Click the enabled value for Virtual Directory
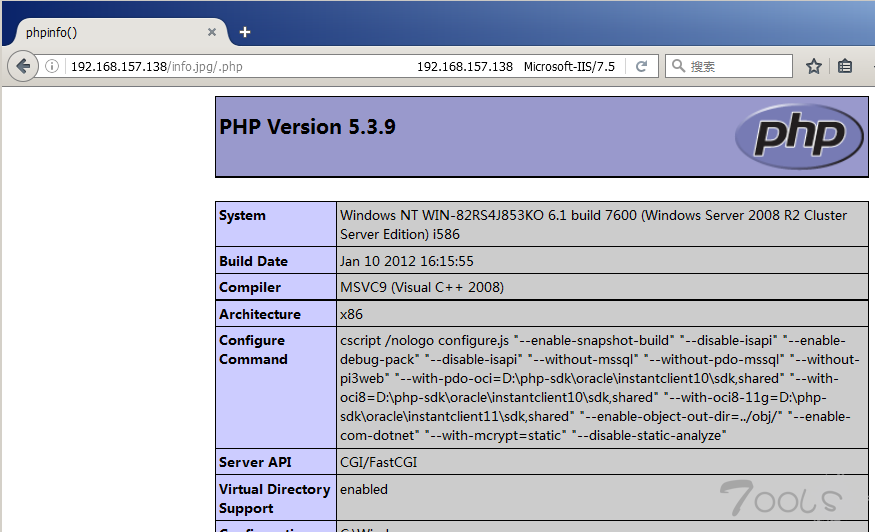The image size is (875, 532). coord(364,489)
